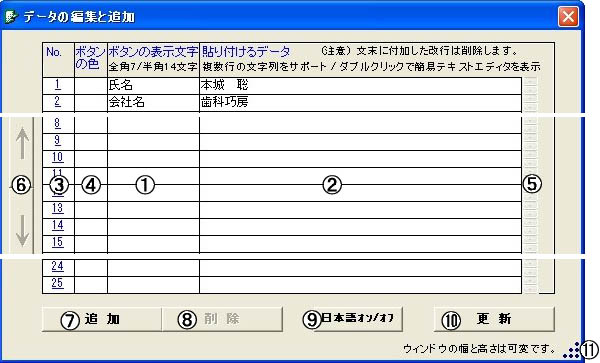
Task: Select row number 25 link
Action: 57,283
